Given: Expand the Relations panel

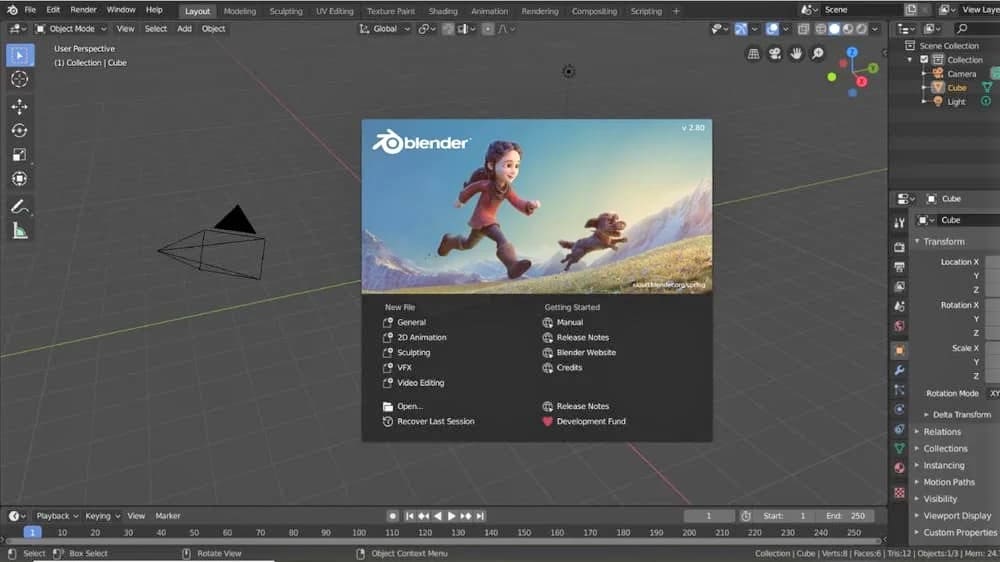Looking at the screenshot, I should tap(942, 432).
